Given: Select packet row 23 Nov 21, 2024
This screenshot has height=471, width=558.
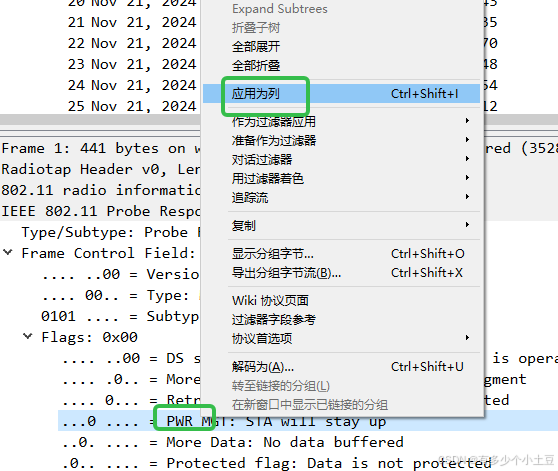Looking at the screenshot, I should (132, 64).
